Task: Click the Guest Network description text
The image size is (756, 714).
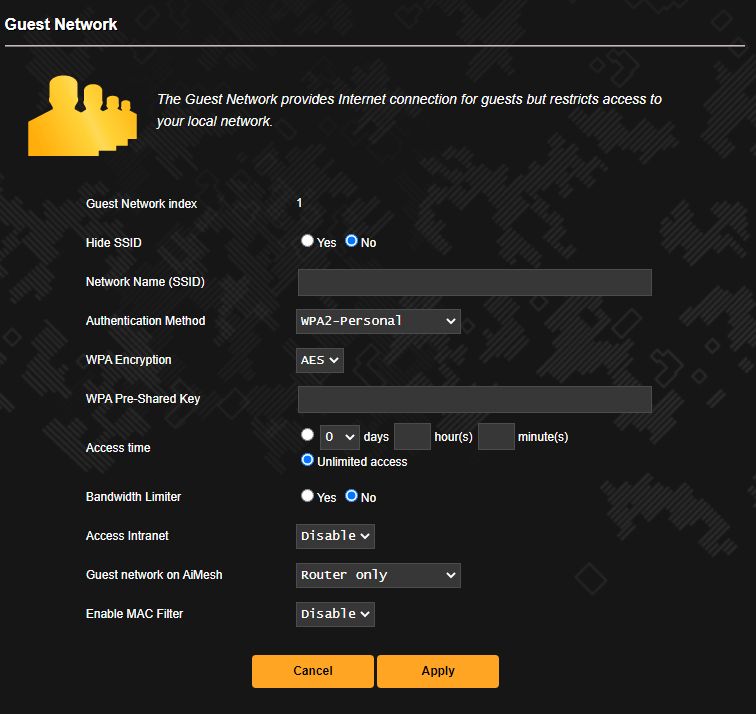Action: (x=409, y=110)
